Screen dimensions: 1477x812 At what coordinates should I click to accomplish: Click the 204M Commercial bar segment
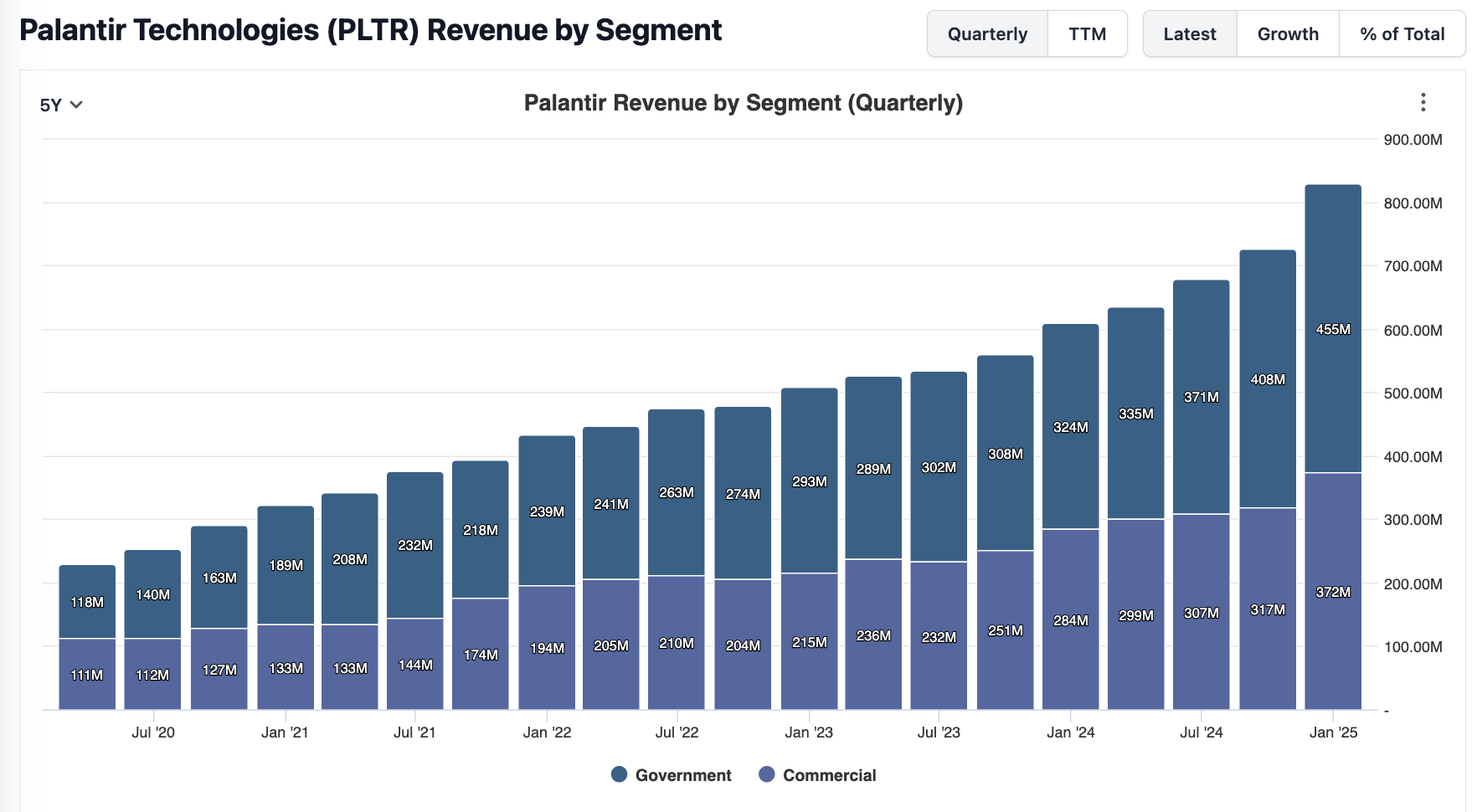click(743, 645)
